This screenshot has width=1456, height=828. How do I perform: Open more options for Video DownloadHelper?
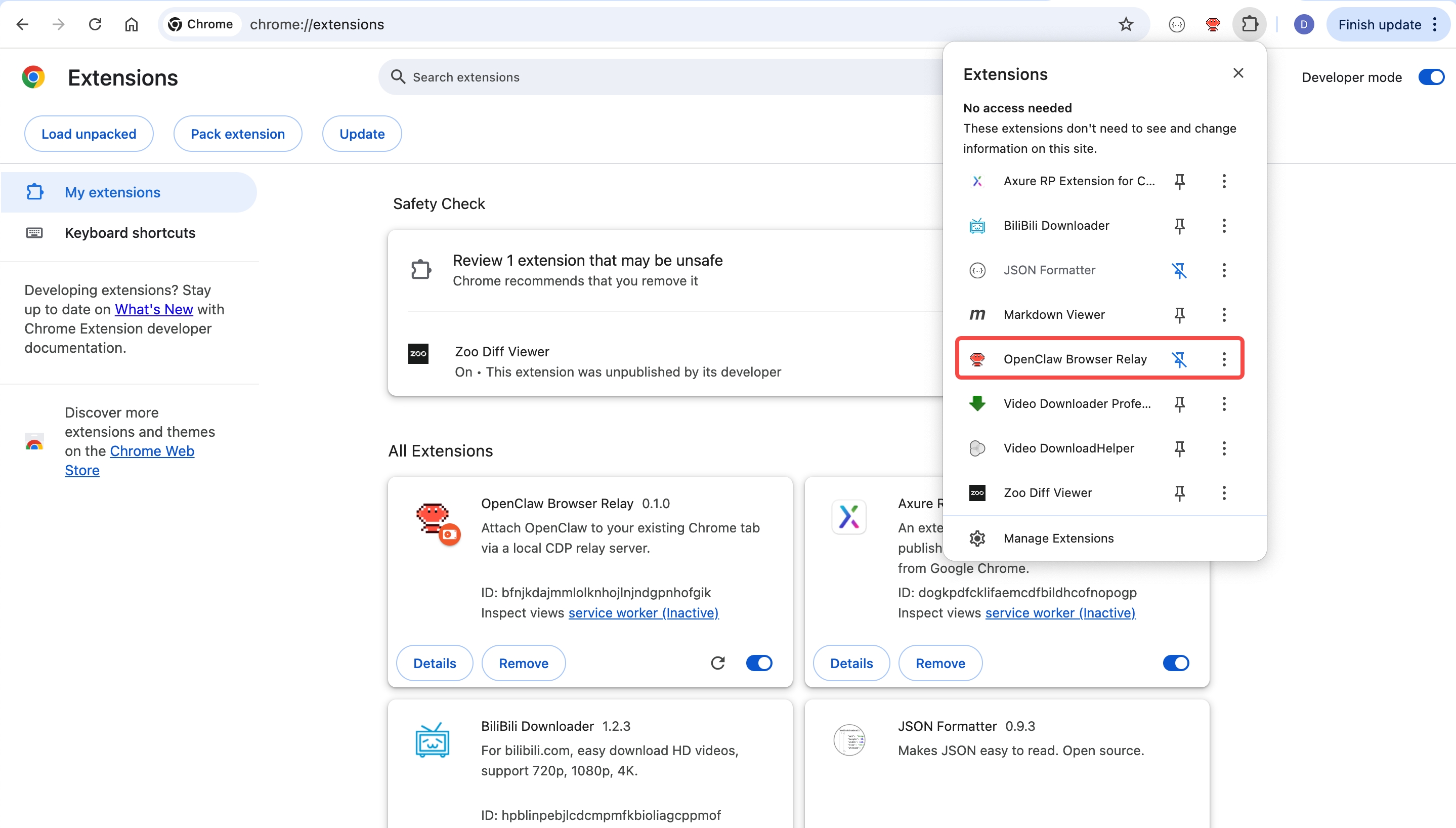(1224, 448)
